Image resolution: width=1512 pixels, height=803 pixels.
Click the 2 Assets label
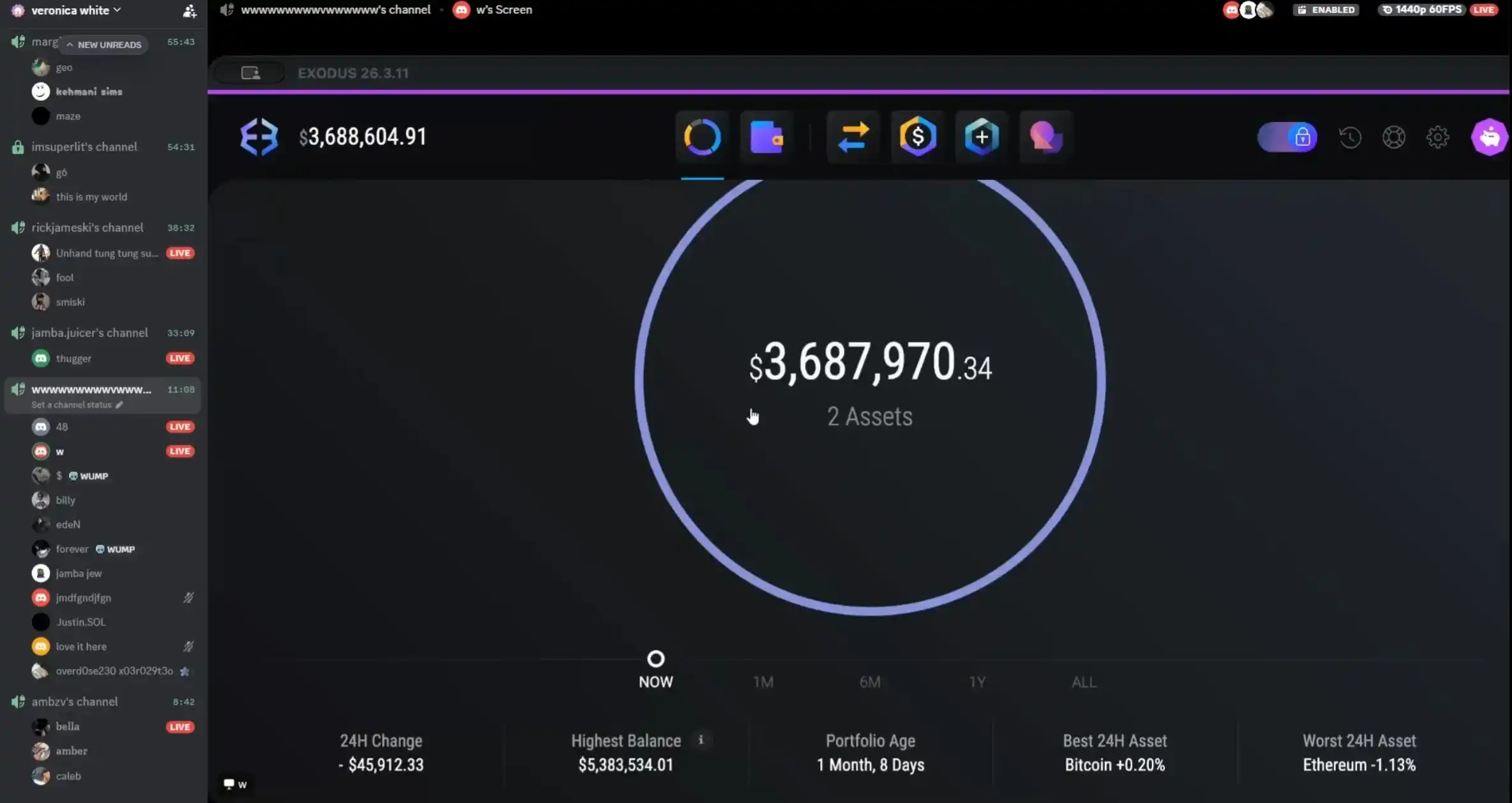coord(870,416)
